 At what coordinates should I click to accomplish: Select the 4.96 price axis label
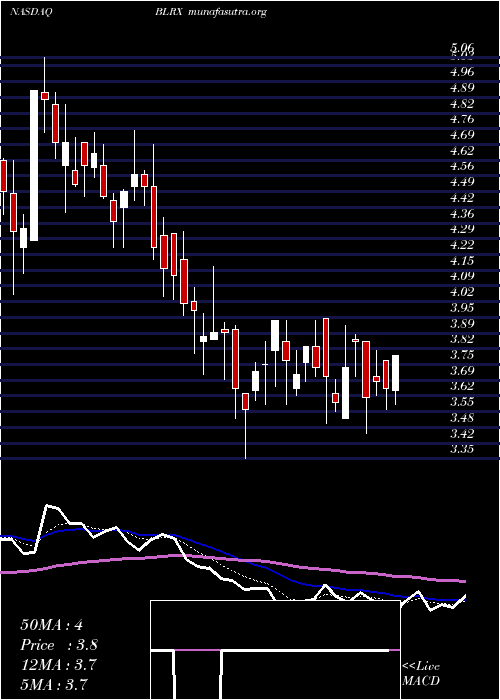coord(461,71)
